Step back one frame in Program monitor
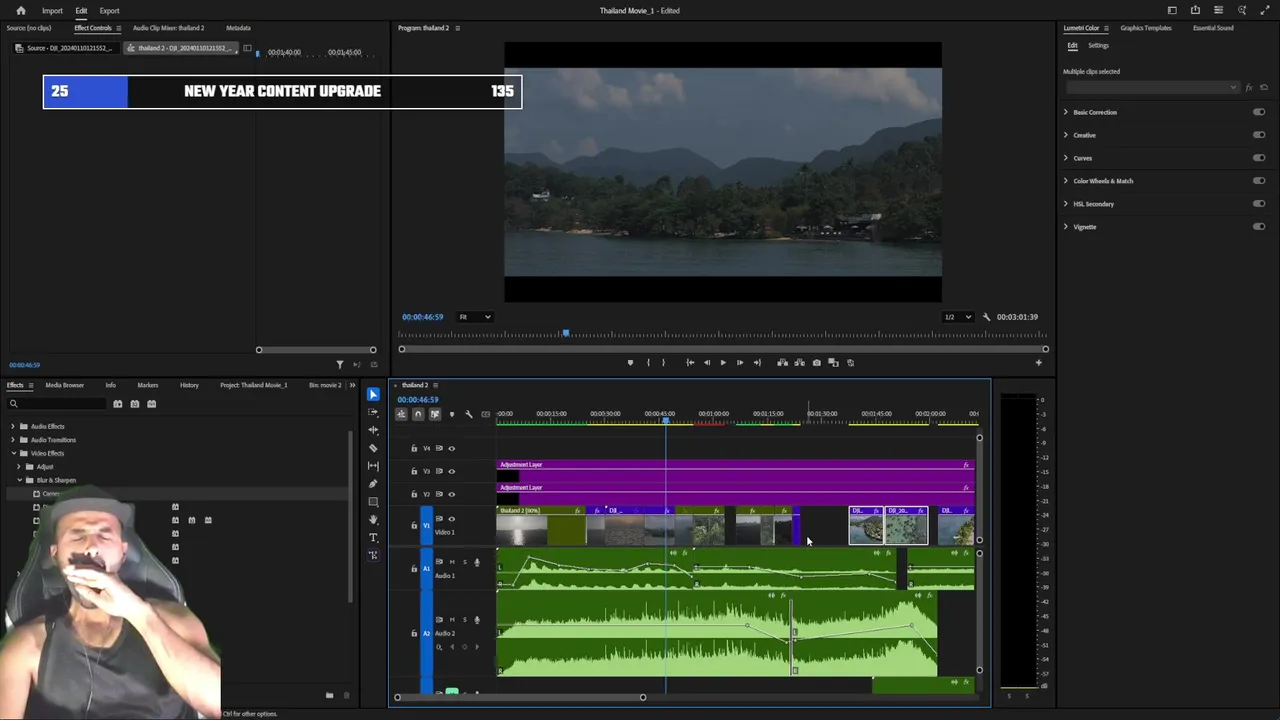The image size is (1280, 720). [x=707, y=363]
